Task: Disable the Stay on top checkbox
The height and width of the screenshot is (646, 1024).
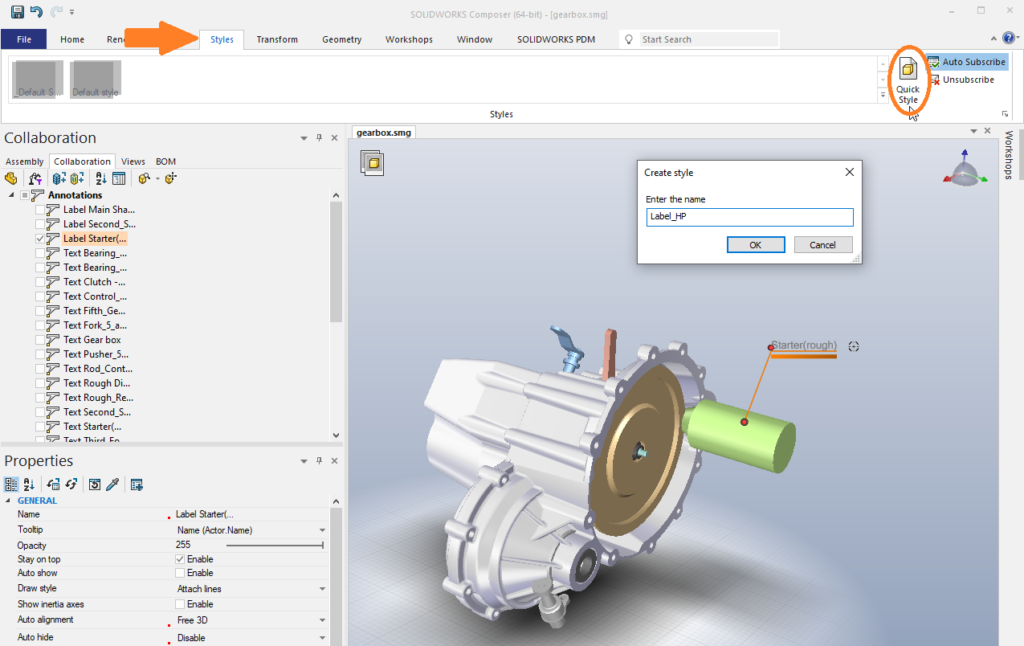Action: click(x=180, y=559)
